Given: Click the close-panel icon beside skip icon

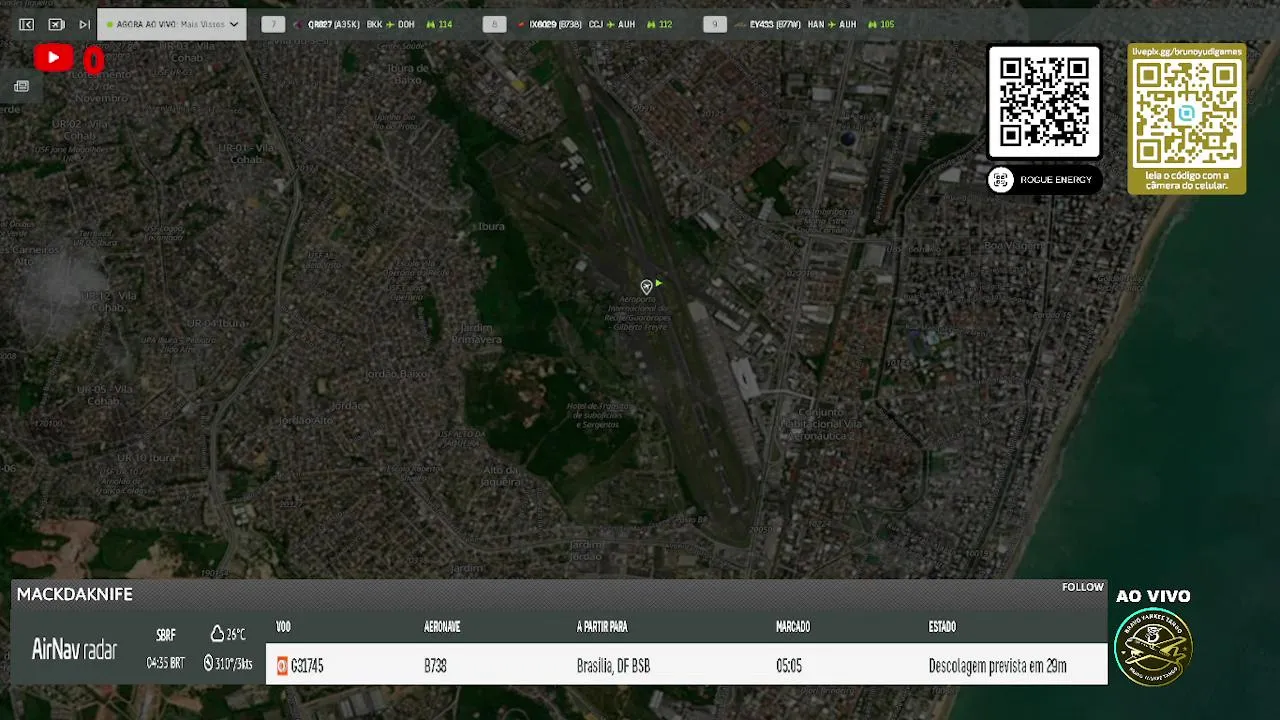Looking at the screenshot, I should click(56, 24).
